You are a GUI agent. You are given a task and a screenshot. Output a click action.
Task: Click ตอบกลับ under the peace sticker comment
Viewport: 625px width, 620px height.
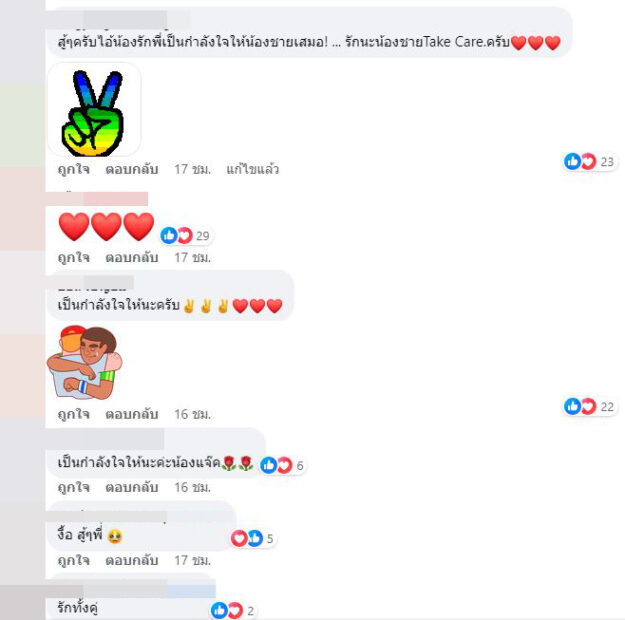pos(132,169)
